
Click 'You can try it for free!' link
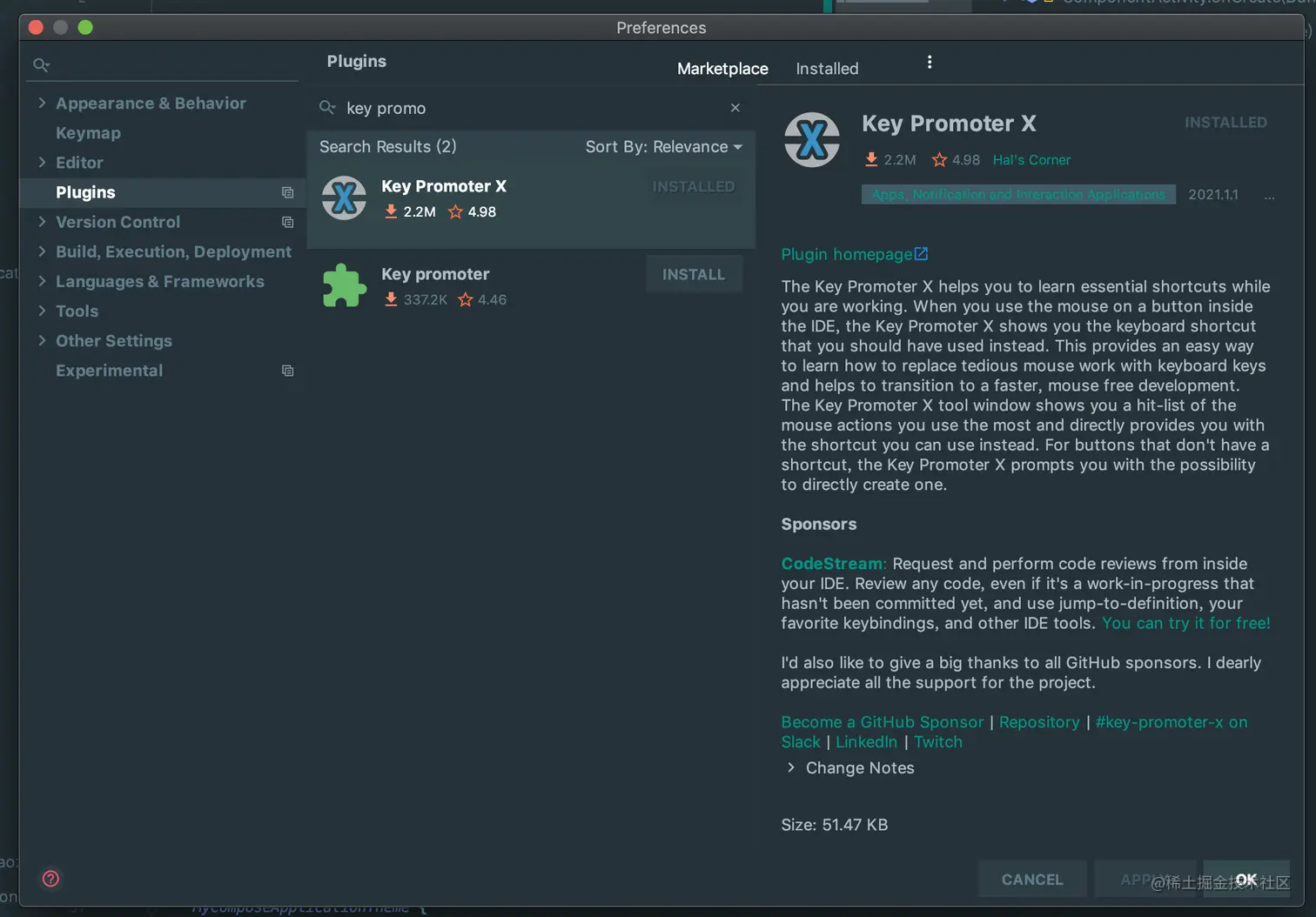pyautogui.click(x=1185, y=623)
